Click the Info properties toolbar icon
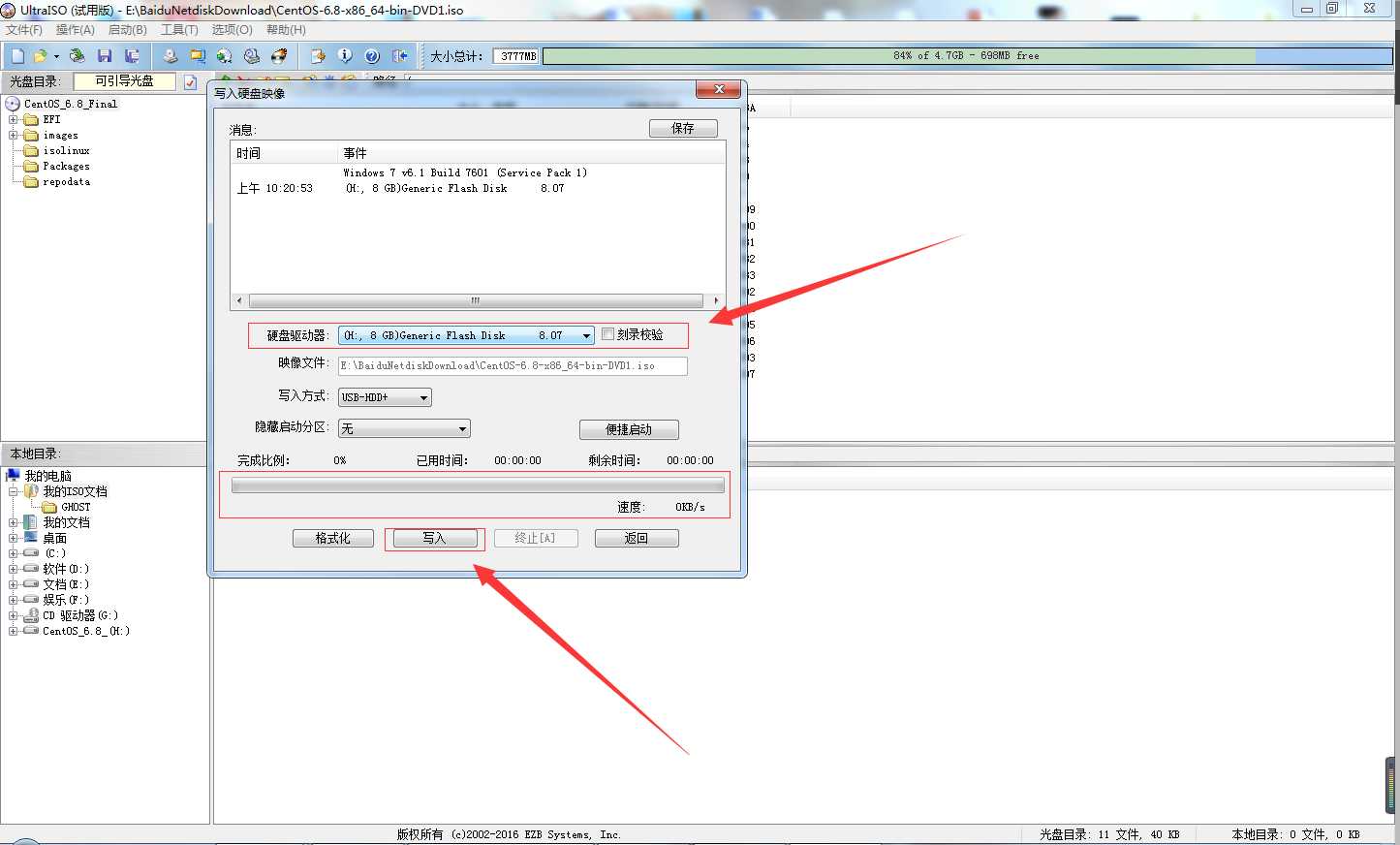The image size is (1400, 845). [x=344, y=56]
